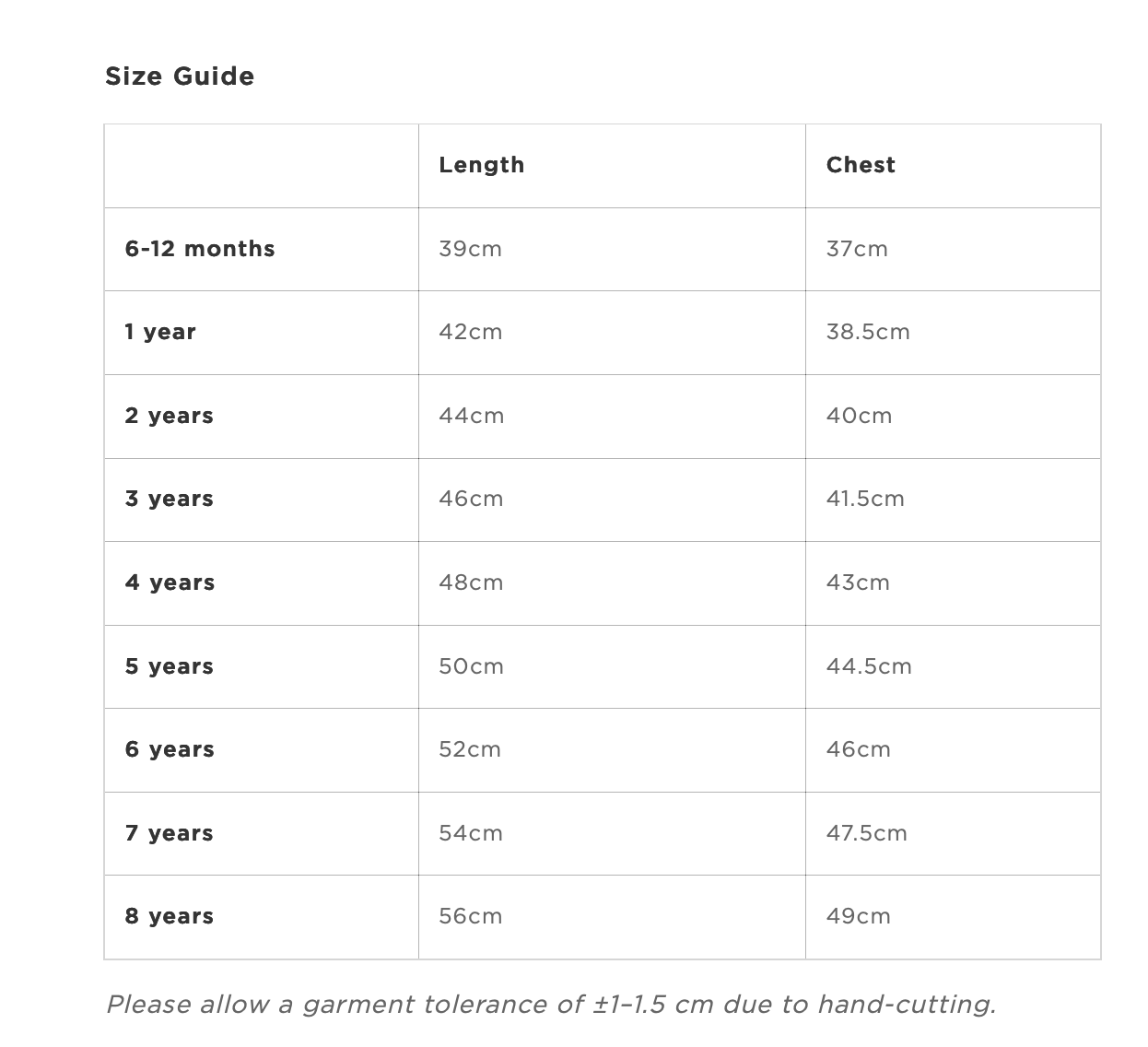Select the 6 years row label
The image size is (1148, 1047).
tap(170, 749)
